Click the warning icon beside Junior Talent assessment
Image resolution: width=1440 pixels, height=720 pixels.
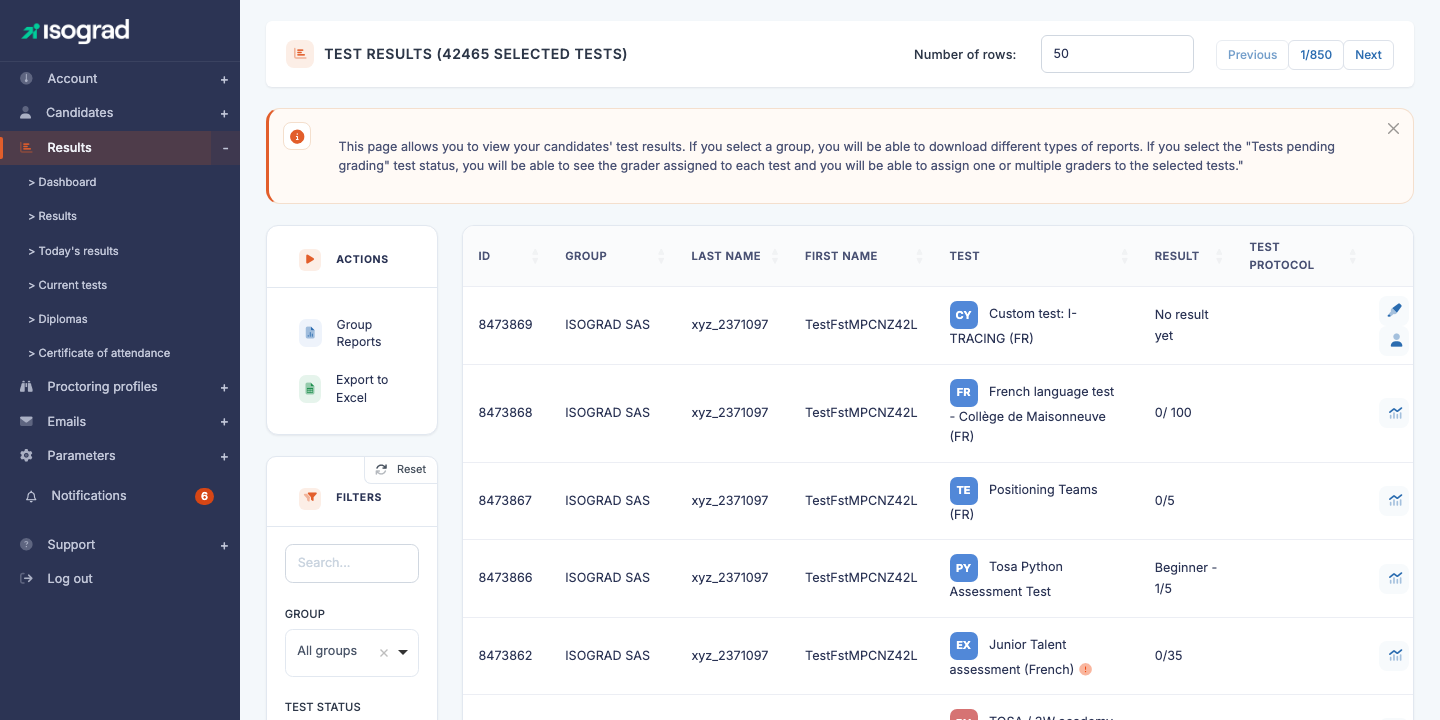pos(1086,670)
